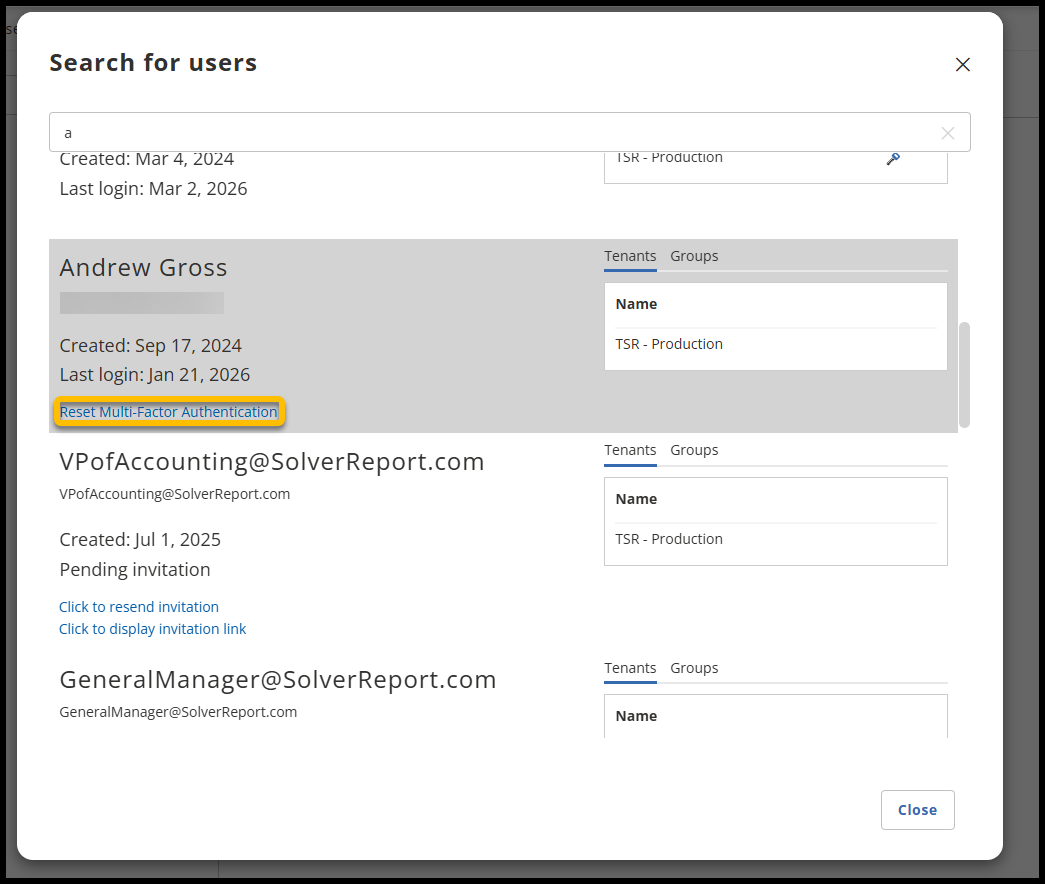Select the VPofAccounting@SolverReport.com user heading
Image resolution: width=1045 pixels, height=884 pixels.
coord(272,462)
